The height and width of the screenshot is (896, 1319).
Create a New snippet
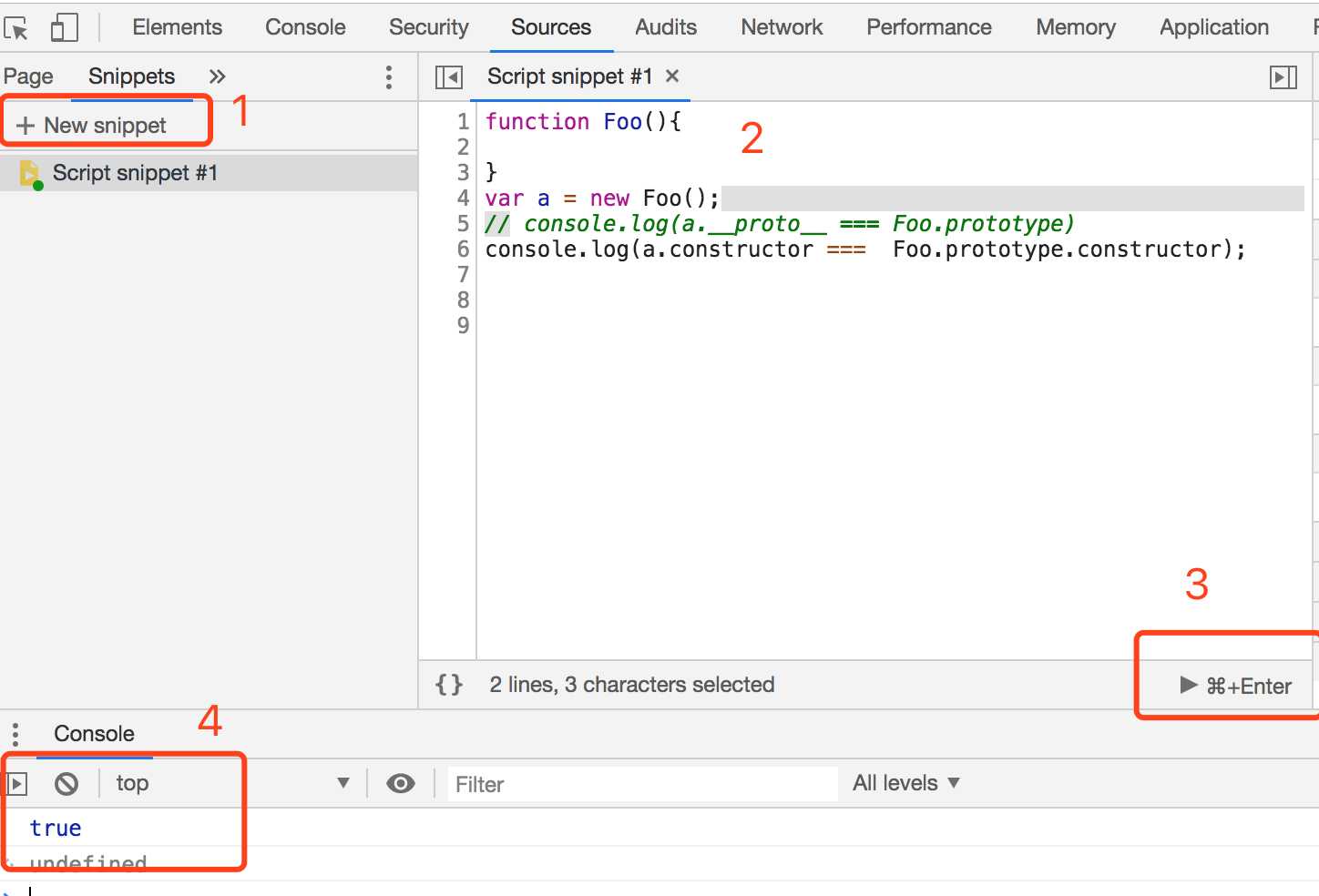tap(92, 126)
